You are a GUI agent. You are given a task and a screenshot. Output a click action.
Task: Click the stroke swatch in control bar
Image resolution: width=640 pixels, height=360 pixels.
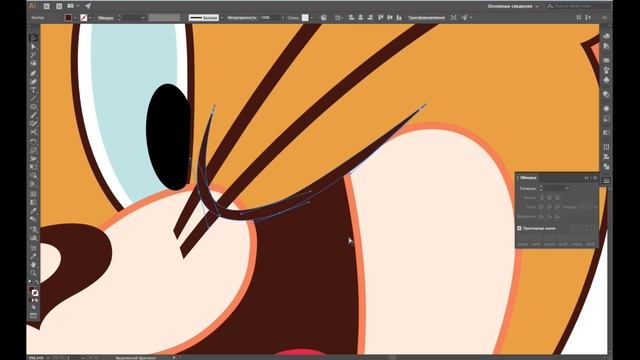[84, 18]
